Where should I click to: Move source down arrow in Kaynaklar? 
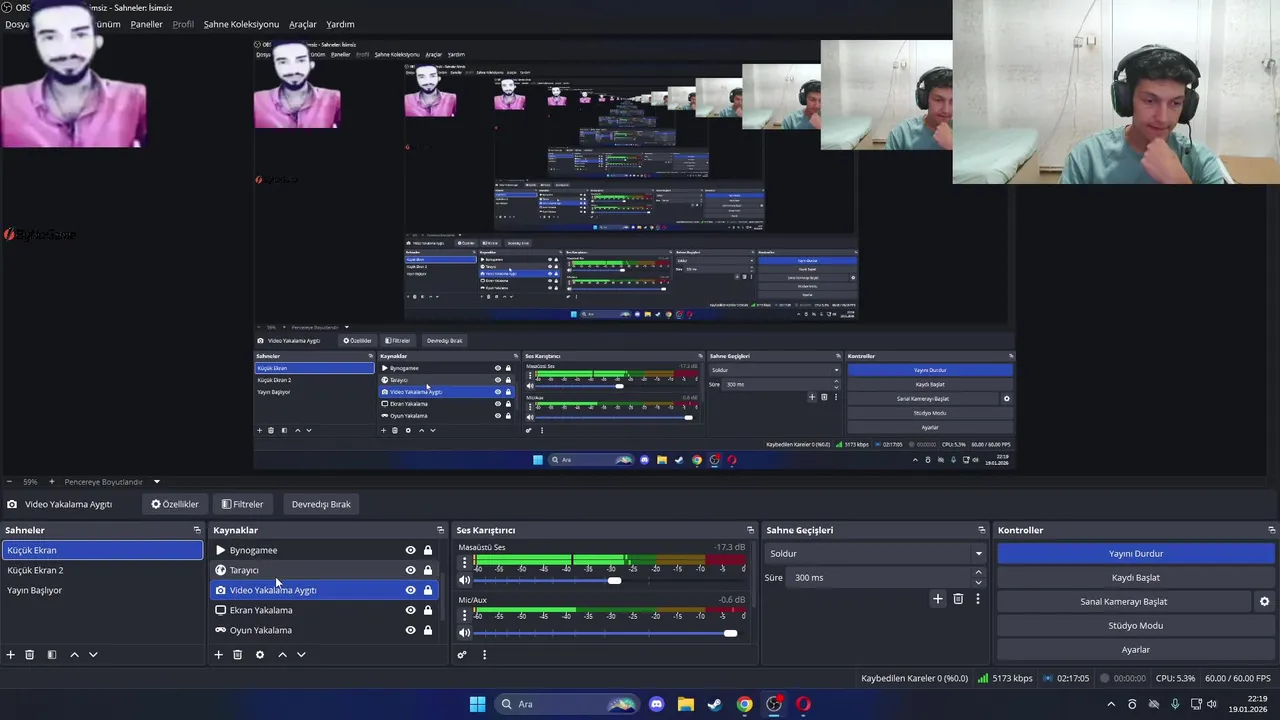pos(301,655)
